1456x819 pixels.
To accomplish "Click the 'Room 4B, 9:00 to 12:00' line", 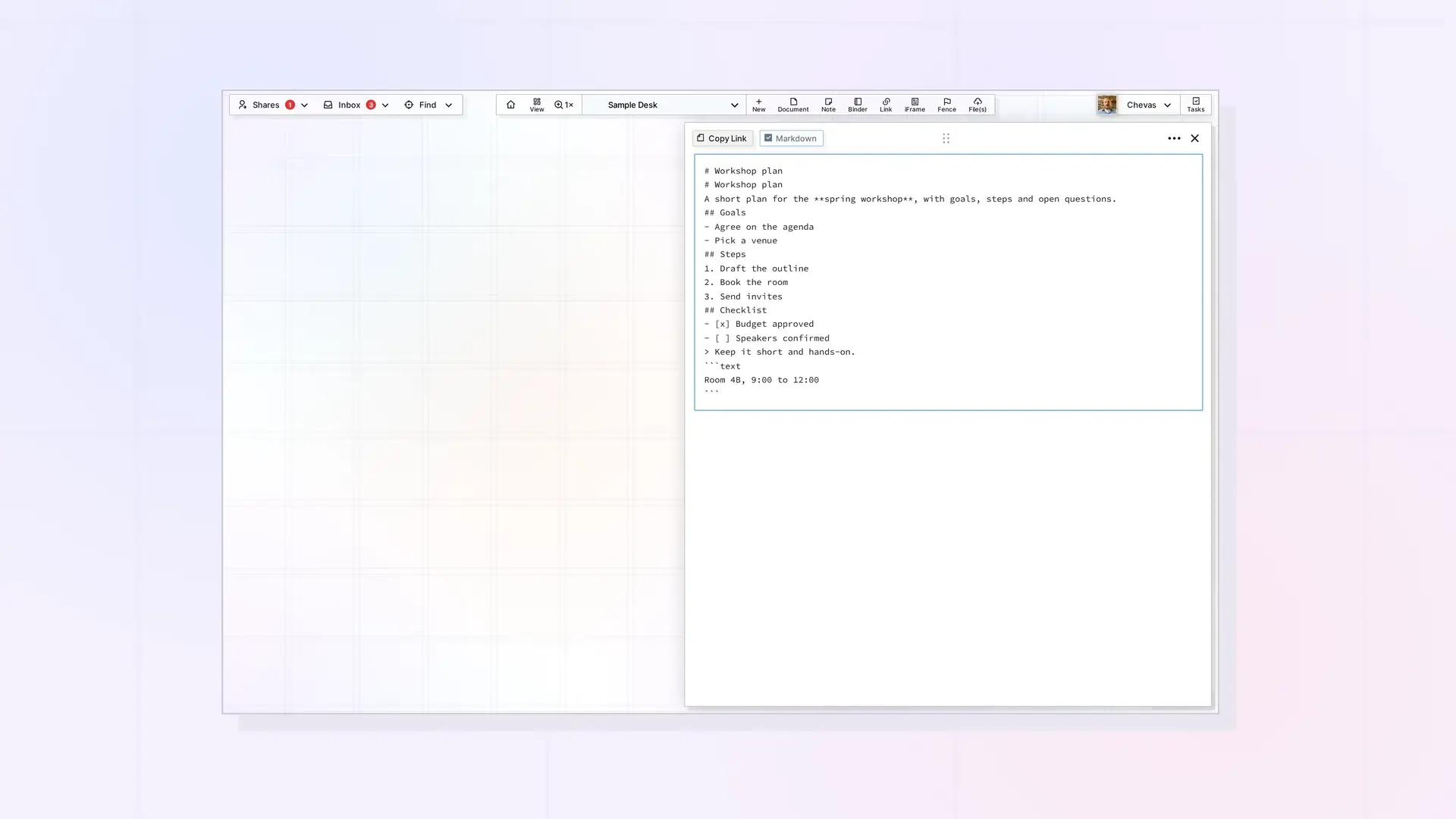I will [x=761, y=380].
